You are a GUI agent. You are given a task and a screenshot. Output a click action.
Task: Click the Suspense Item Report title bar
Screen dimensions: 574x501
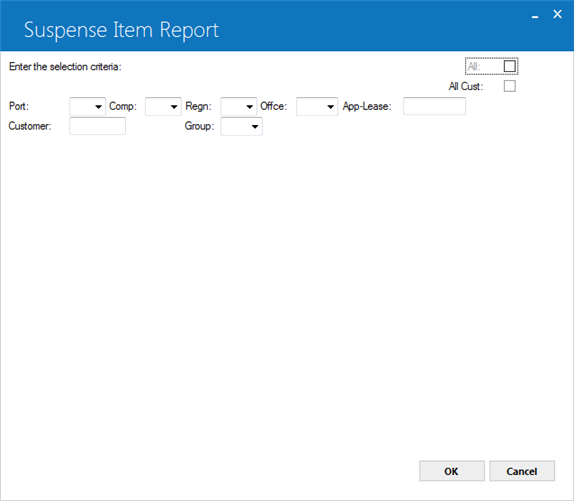pyautogui.click(x=264, y=26)
